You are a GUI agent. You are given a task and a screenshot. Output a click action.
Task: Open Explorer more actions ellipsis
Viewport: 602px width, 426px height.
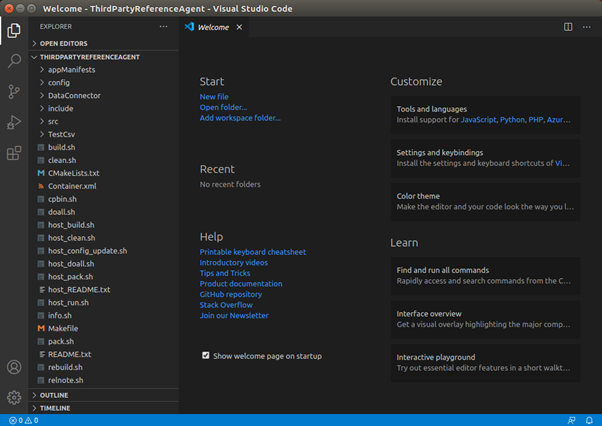click(164, 26)
